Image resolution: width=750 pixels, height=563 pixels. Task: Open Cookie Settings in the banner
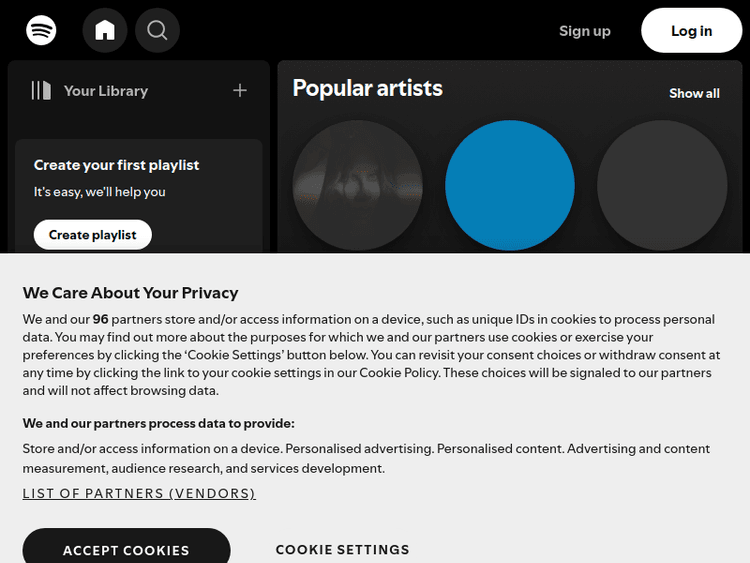(342, 549)
